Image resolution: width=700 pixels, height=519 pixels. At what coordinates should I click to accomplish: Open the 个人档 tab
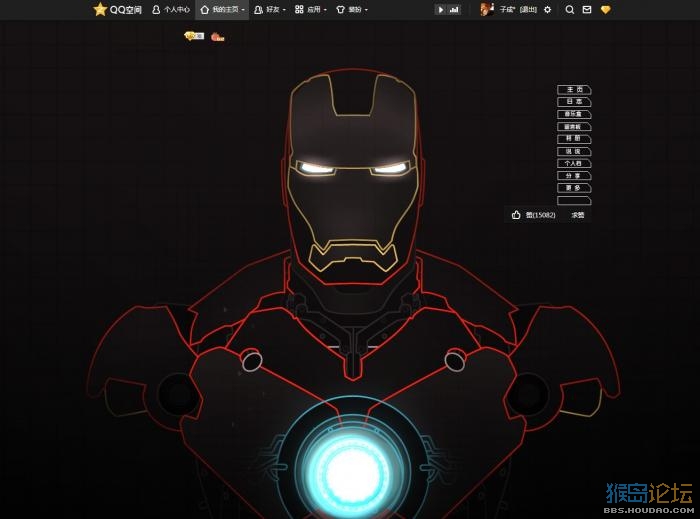(x=574, y=163)
